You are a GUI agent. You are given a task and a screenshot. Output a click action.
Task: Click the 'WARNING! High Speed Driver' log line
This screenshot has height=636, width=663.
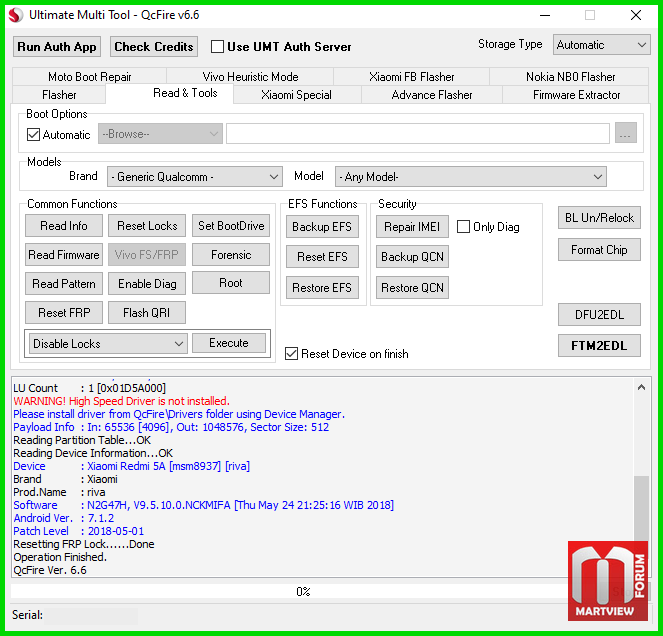(x=121, y=401)
